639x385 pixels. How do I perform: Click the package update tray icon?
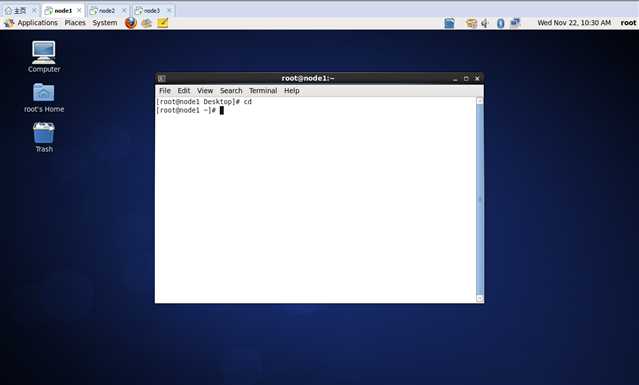(x=471, y=23)
